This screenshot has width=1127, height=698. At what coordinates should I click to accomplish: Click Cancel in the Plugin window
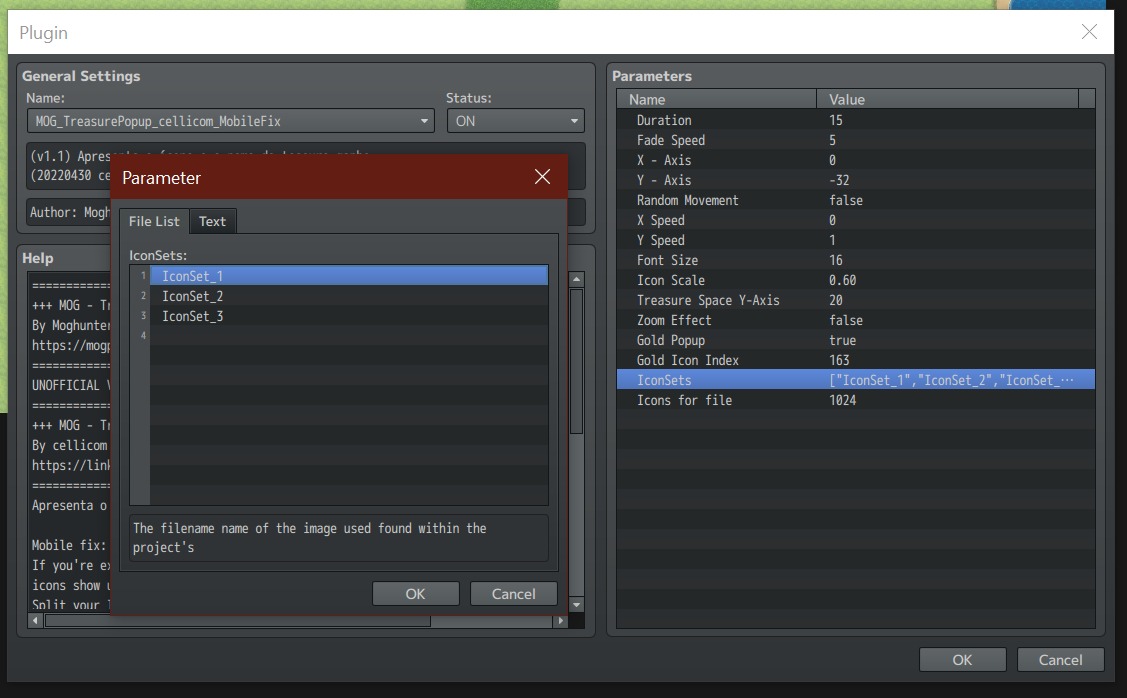coord(1060,660)
